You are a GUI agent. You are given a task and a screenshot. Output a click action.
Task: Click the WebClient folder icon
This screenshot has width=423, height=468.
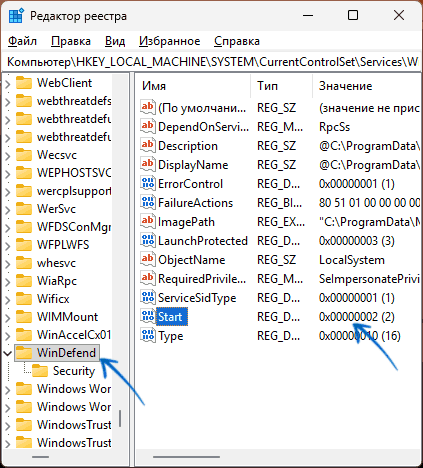[24, 83]
